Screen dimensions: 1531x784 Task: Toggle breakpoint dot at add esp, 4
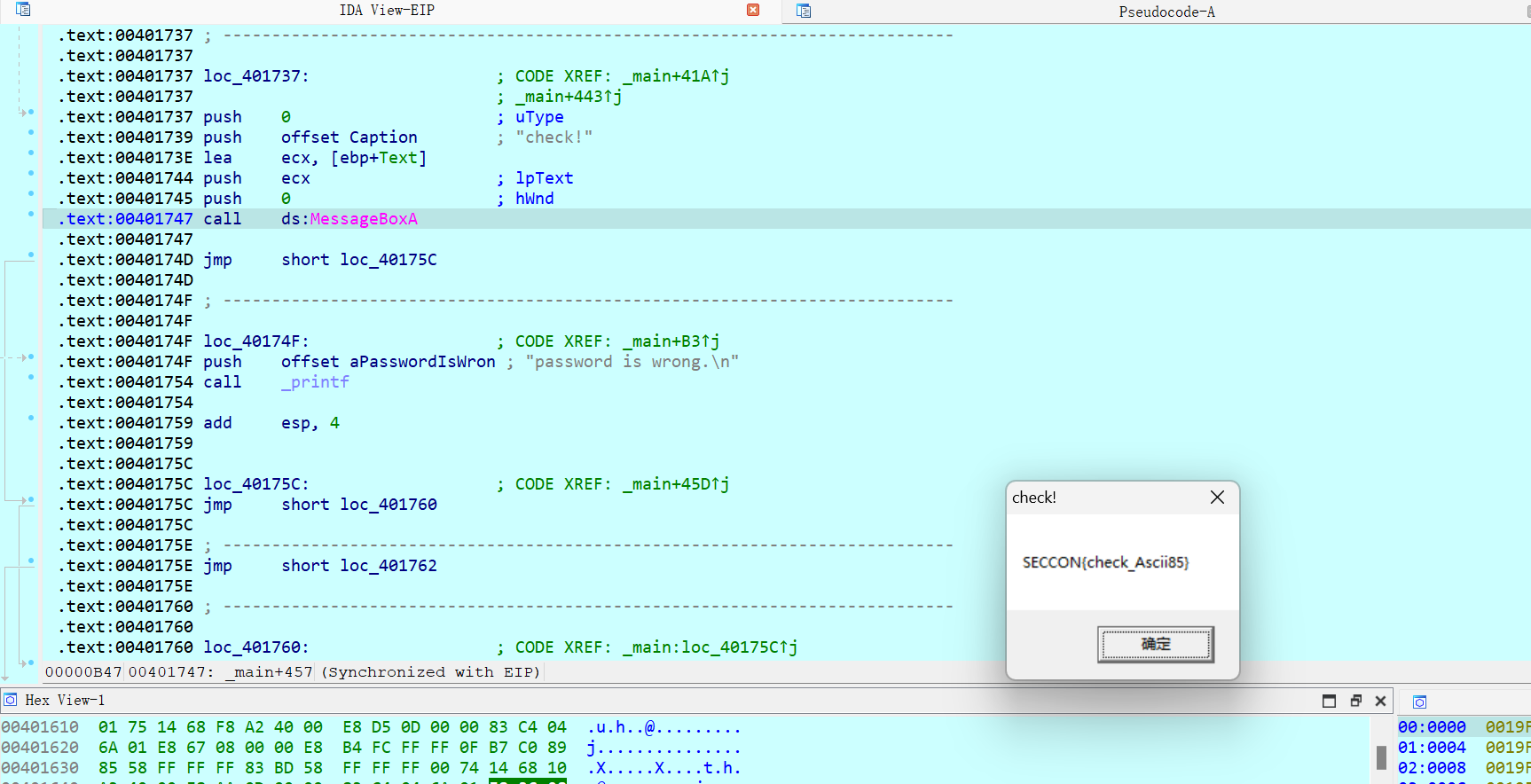30,418
